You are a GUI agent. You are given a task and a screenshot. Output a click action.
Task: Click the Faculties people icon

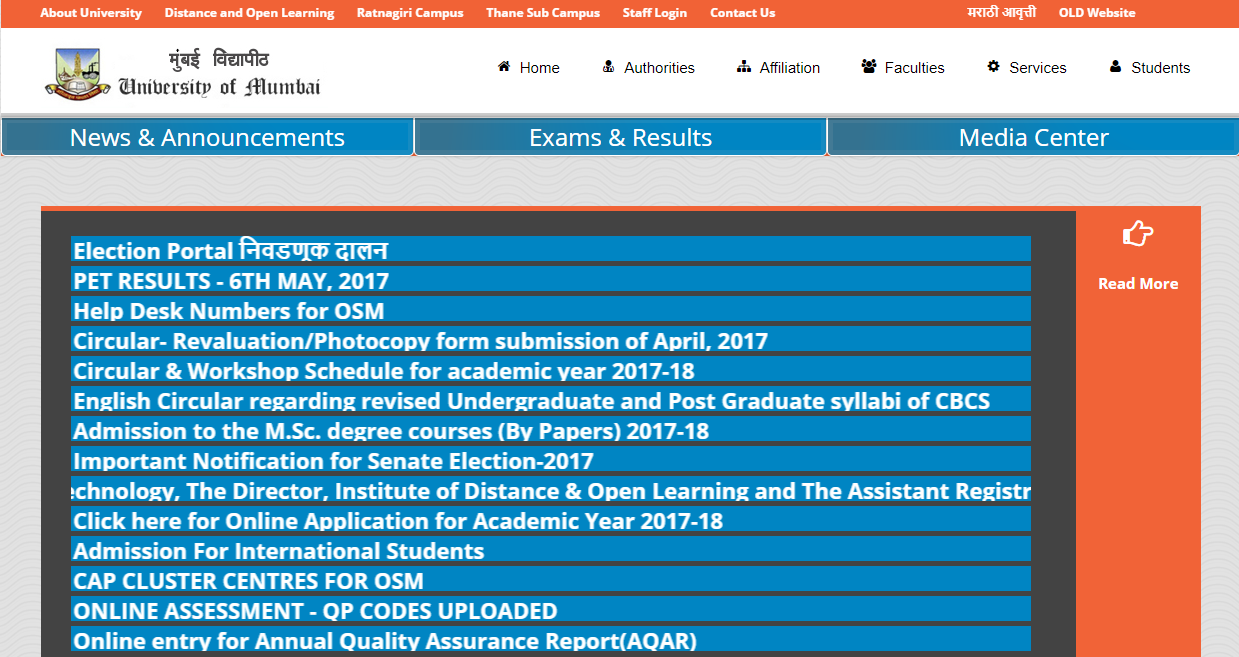pos(868,67)
